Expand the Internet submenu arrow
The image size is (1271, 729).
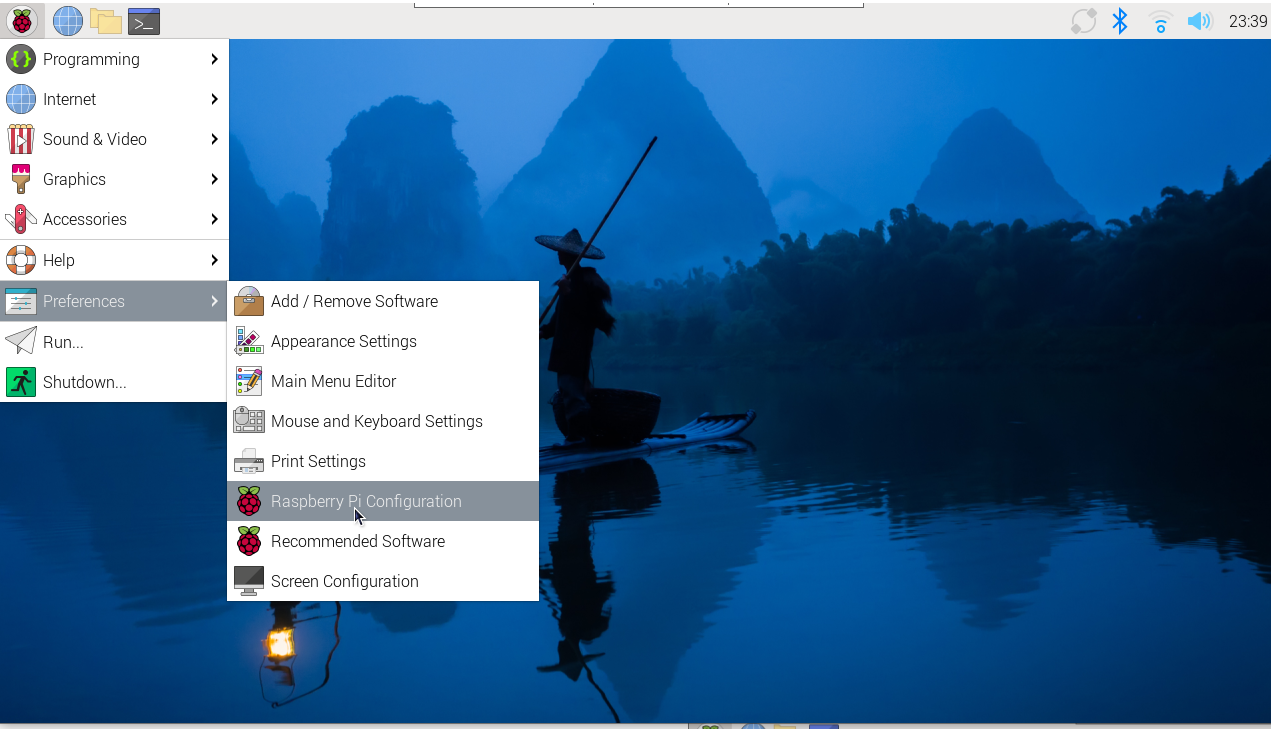(214, 99)
